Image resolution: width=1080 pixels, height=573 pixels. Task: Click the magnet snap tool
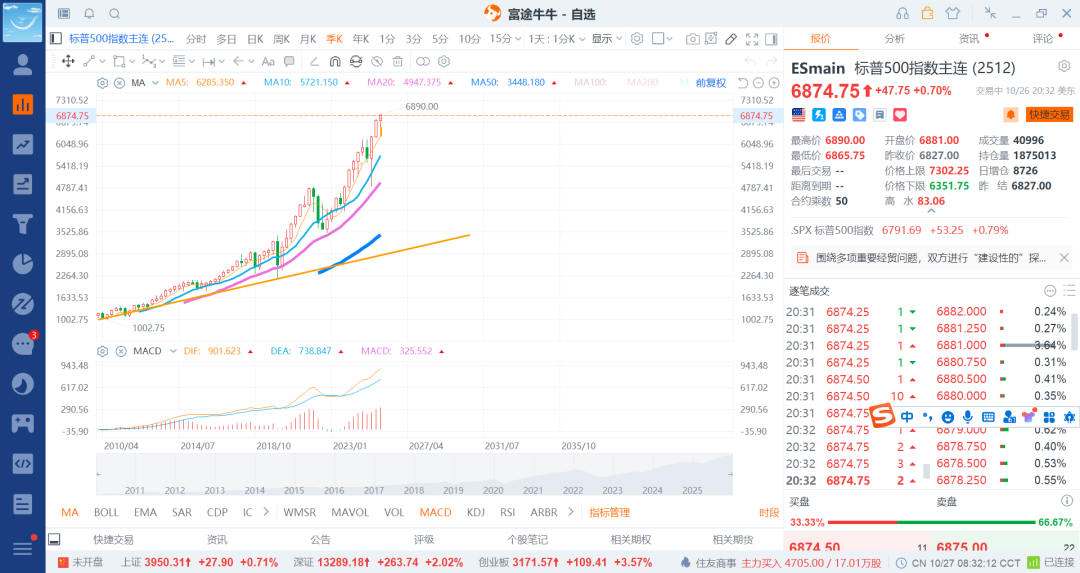pyautogui.click(x=335, y=61)
